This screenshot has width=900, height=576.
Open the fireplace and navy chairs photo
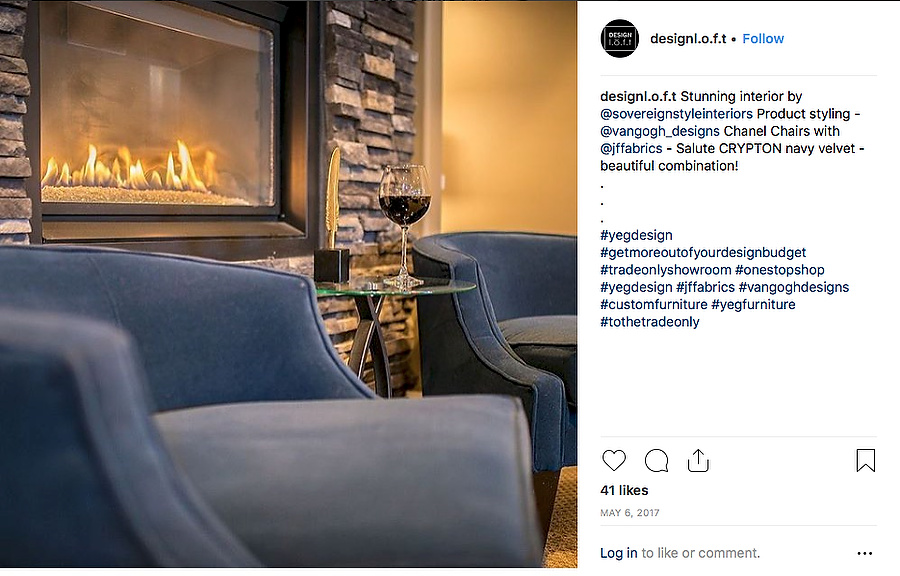tap(288, 285)
